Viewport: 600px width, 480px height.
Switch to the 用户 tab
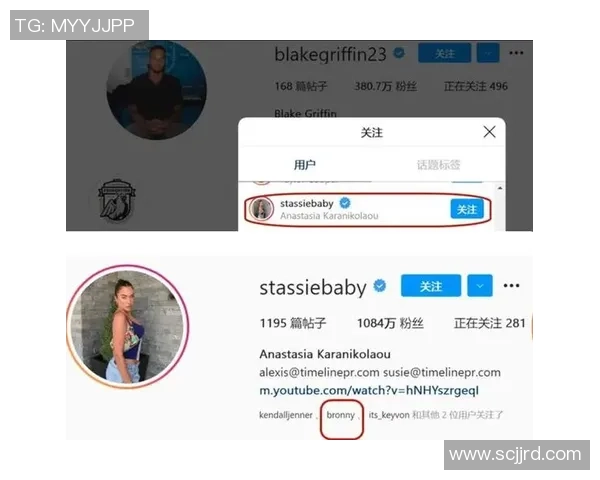point(305,165)
